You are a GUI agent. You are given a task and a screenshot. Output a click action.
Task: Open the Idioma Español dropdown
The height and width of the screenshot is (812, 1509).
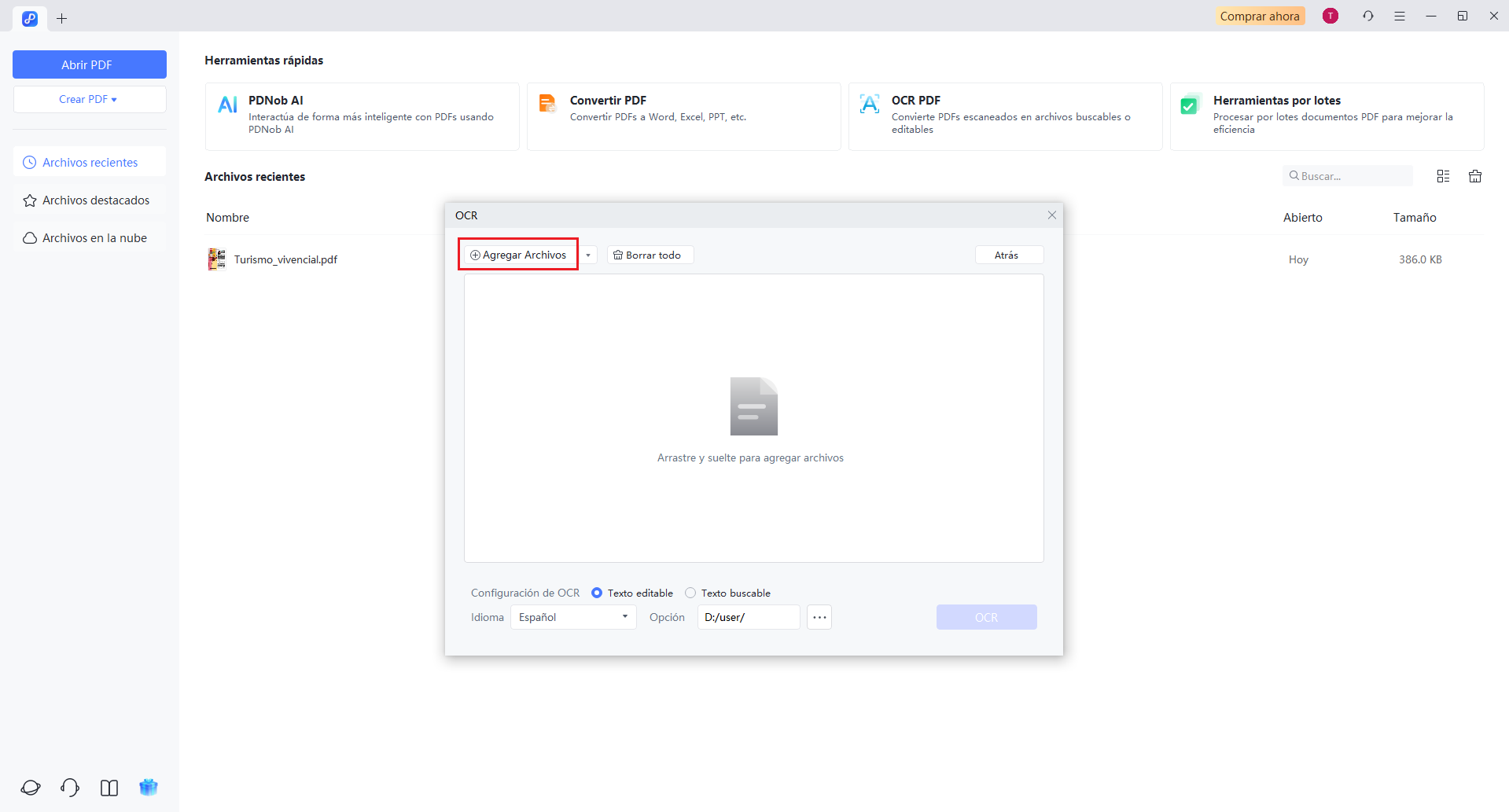point(572,617)
